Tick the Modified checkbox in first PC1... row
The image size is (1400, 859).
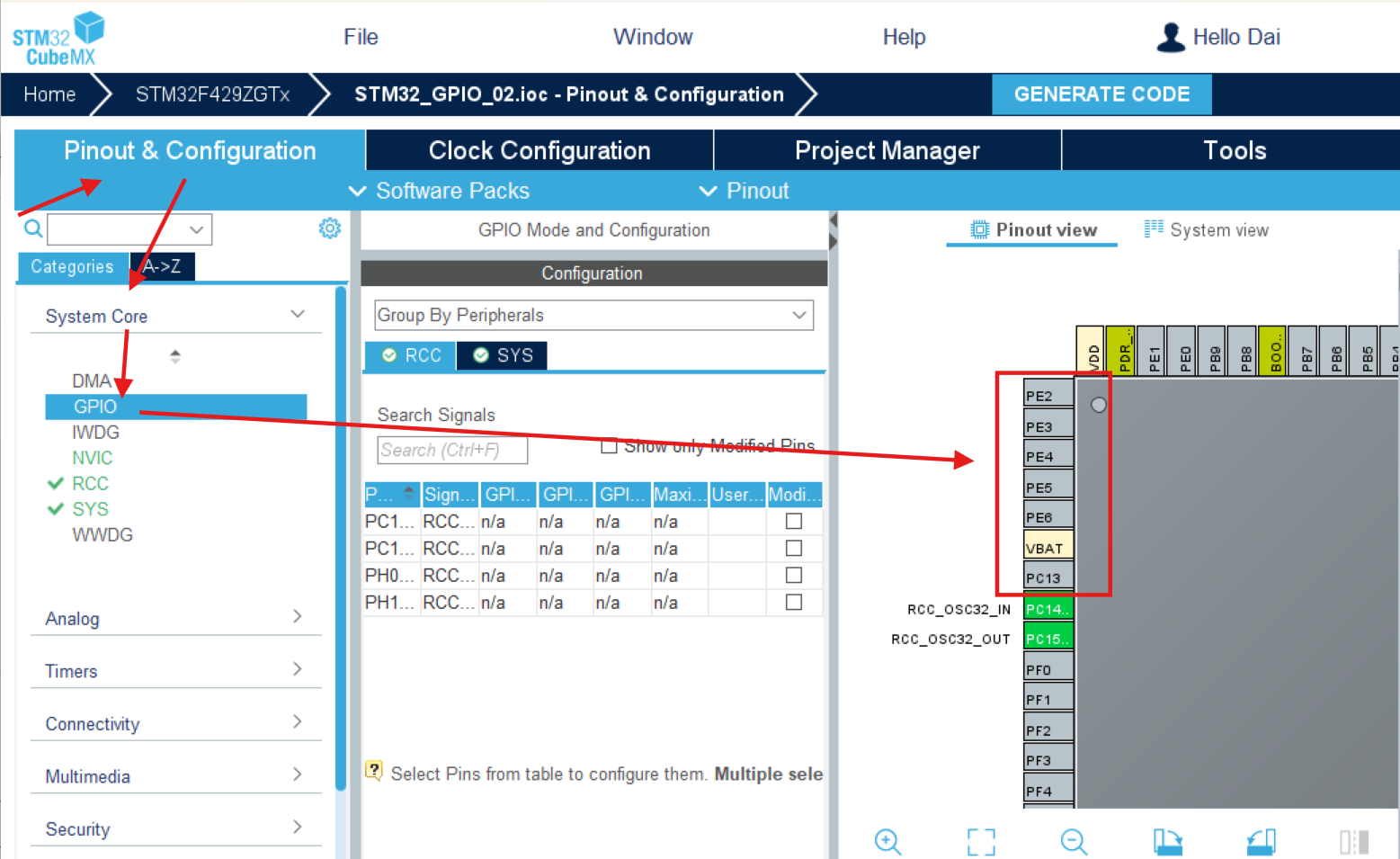(793, 521)
